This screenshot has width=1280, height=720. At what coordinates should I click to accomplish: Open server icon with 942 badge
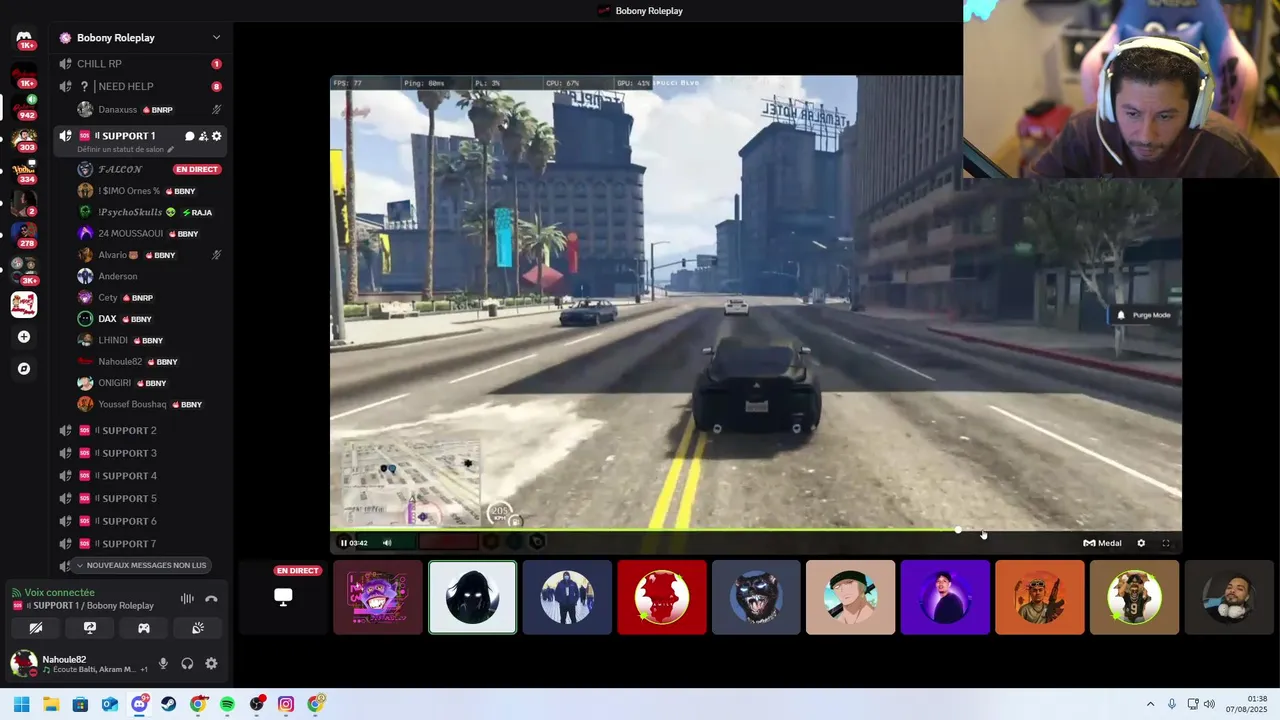tap(24, 106)
